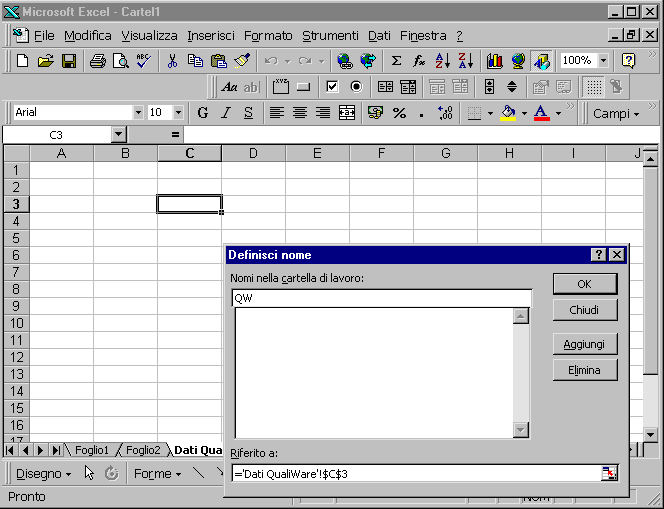Click the Sort Ascending A-Z icon
Viewport: 664px width, 509px height.
click(x=443, y=61)
